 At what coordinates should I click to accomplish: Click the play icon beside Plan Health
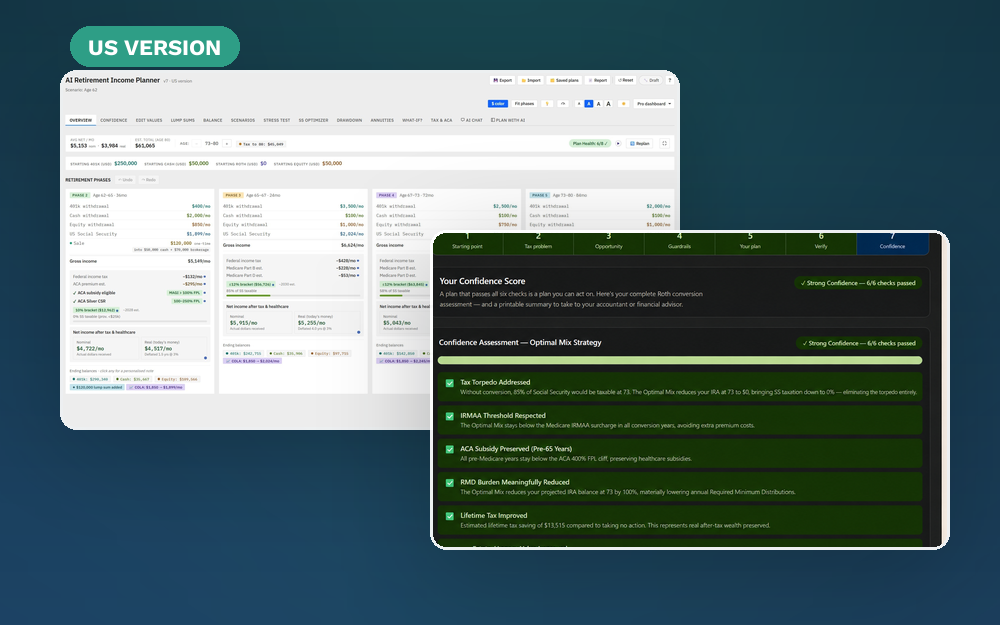point(618,143)
